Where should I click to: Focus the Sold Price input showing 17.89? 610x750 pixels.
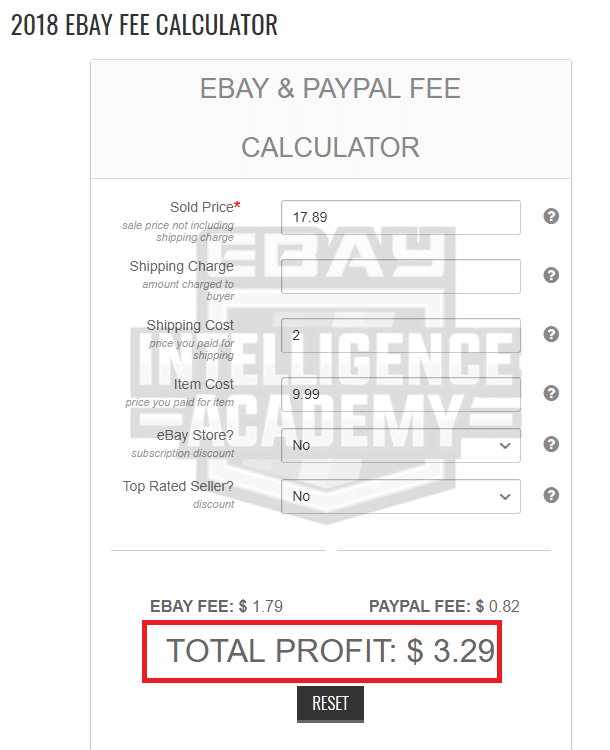click(x=401, y=218)
